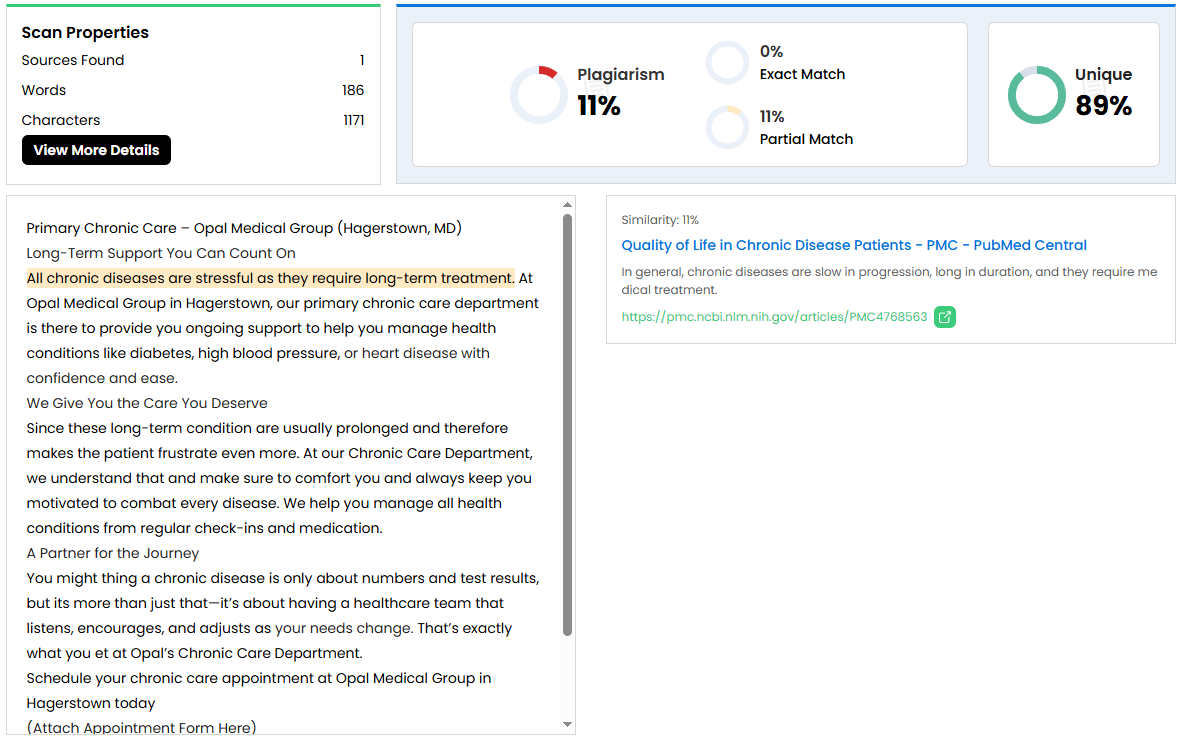Click the 'Scan Properties' heading

click(85, 32)
